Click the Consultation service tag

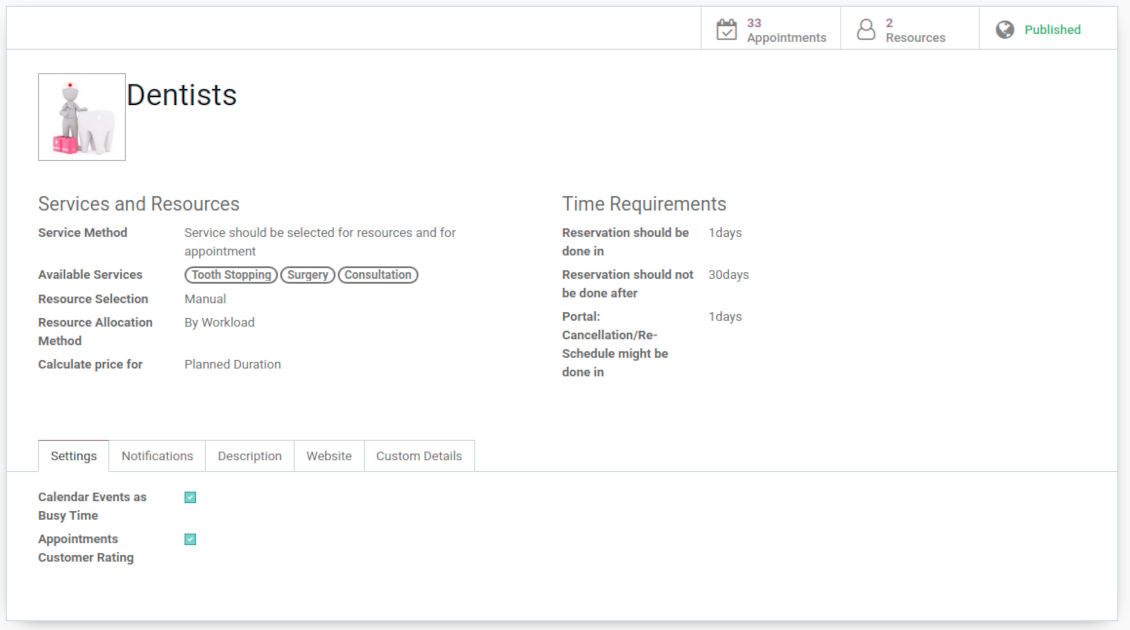coord(378,275)
